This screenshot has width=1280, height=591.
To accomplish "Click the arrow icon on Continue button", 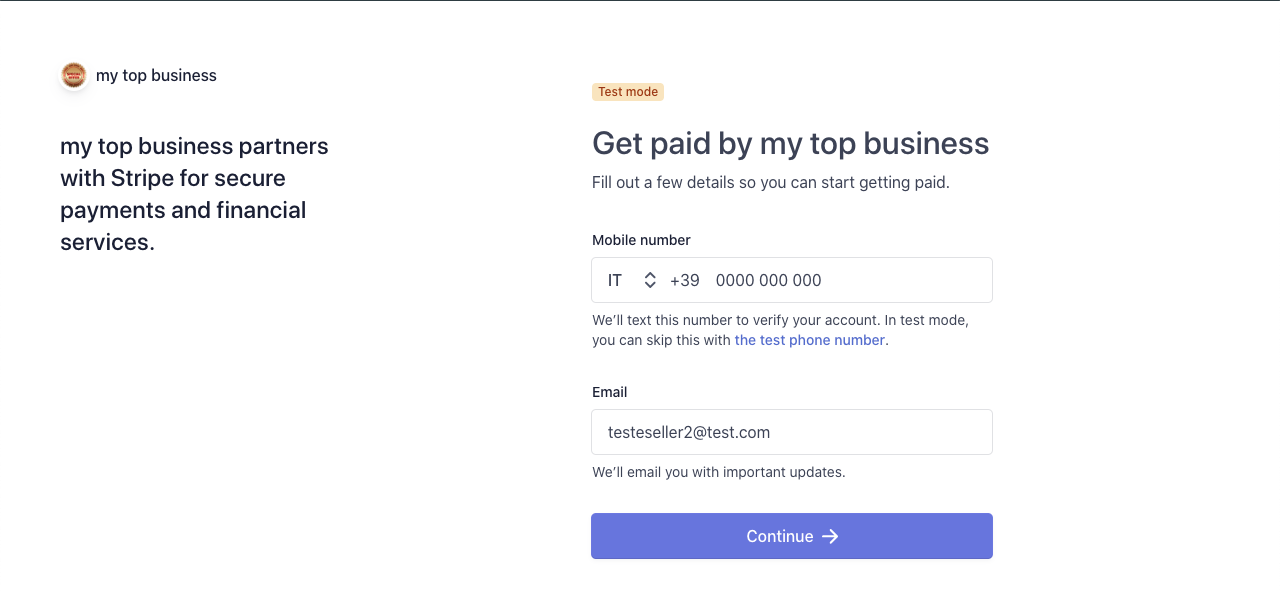I will tap(830, 537).
